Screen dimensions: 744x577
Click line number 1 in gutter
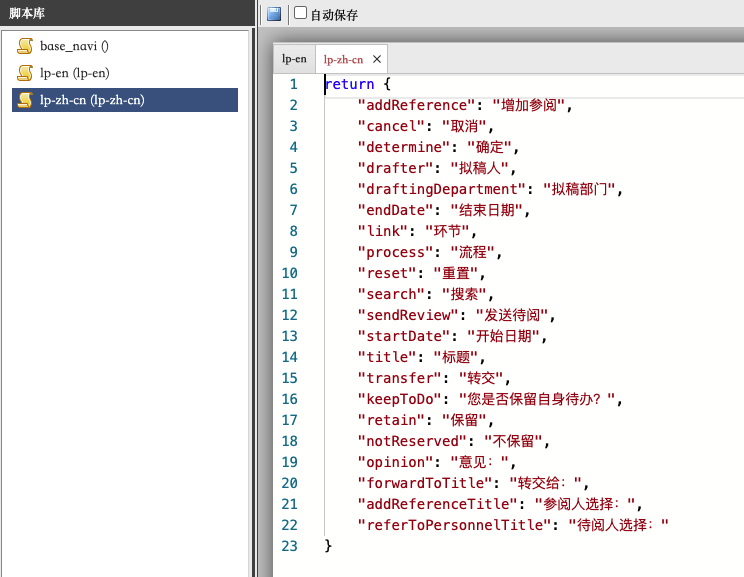click(293, 84)
